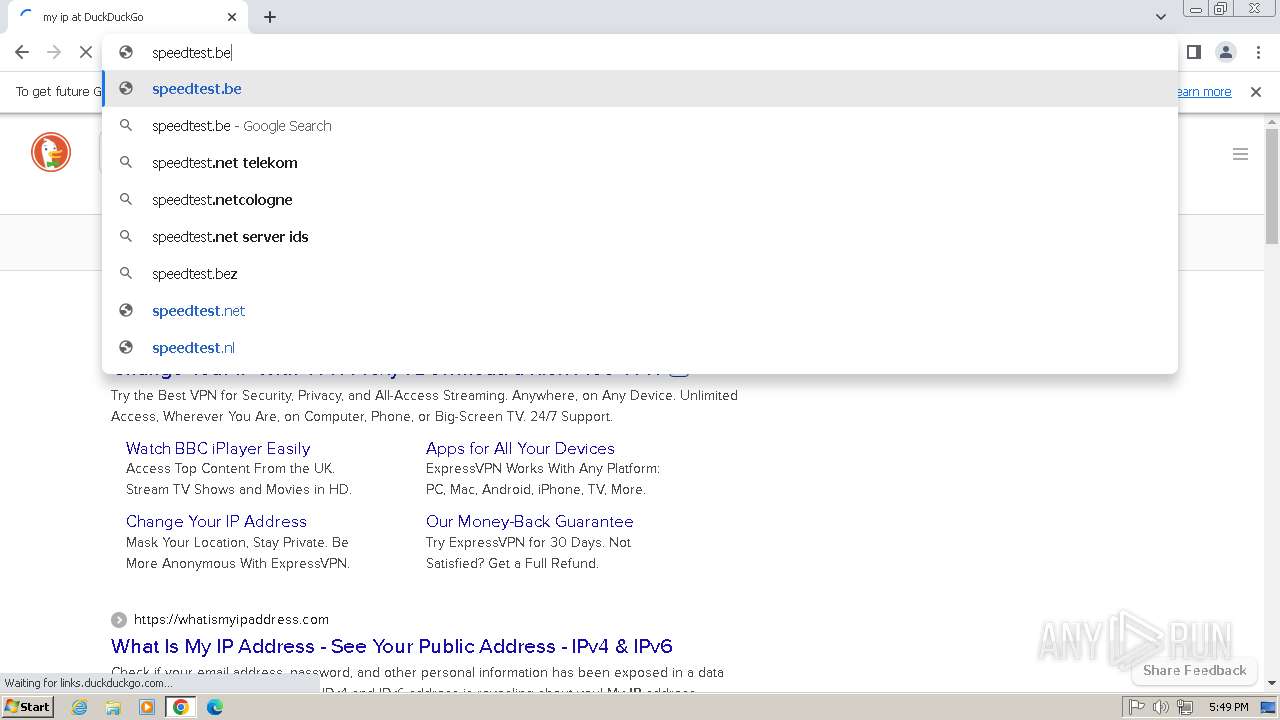Click the scrollbar down arrow
1280x720 pixels.
(1272, 683)
